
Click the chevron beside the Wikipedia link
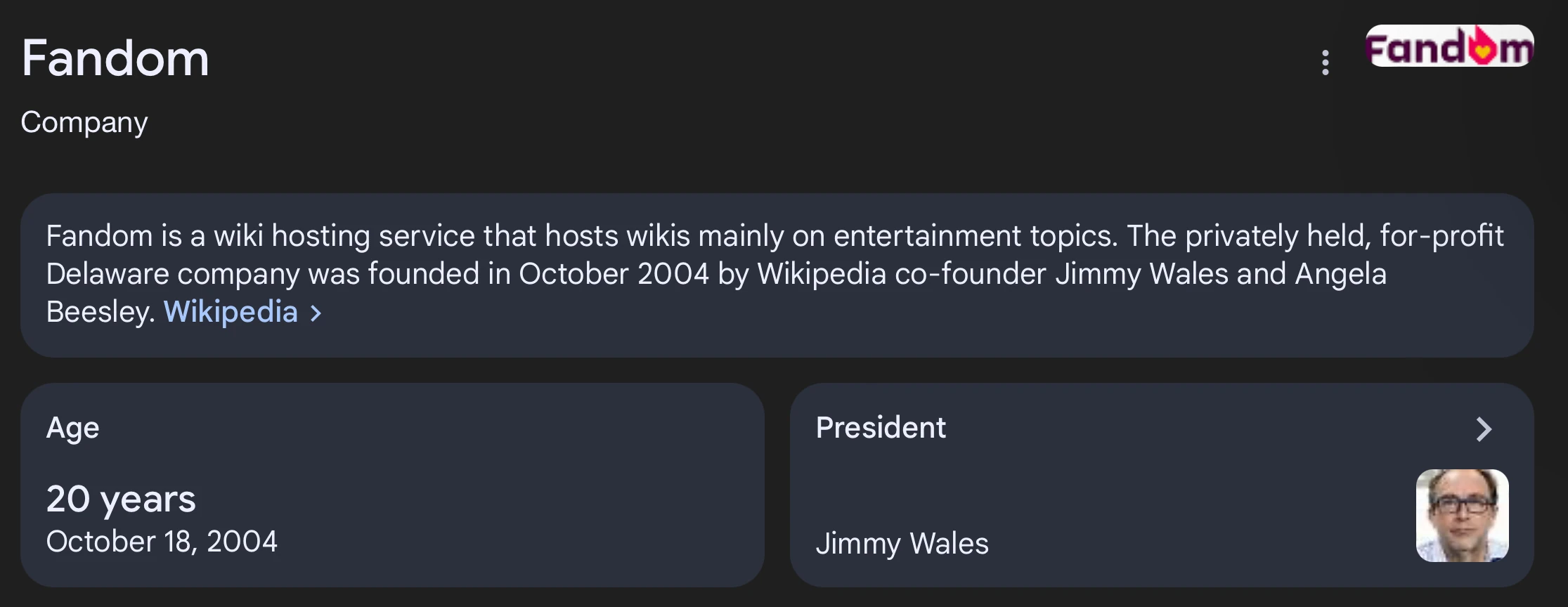[x=316, y=313]
